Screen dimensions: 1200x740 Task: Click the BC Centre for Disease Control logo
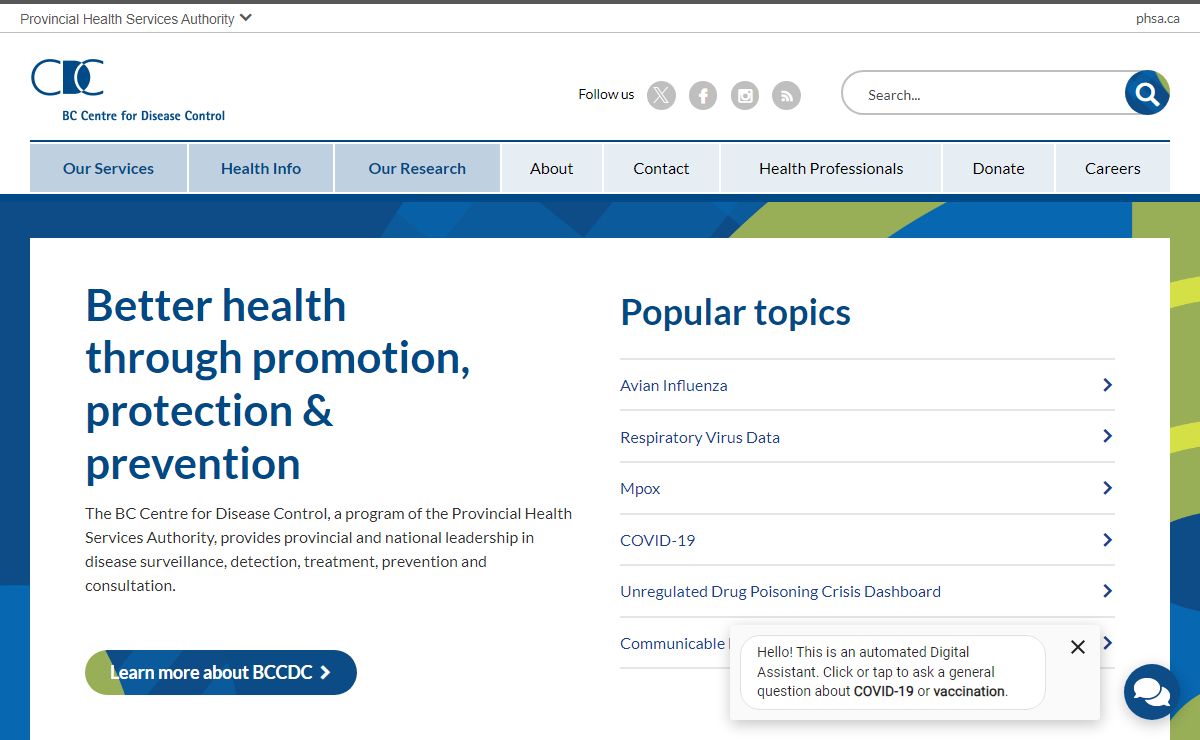[x=128, y=90]
